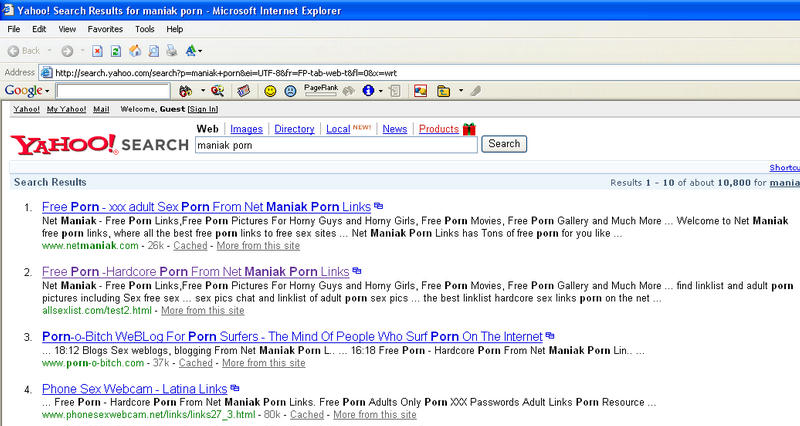Viewport: 800px width, 426px height.
Task: Open the Tools menu
Action: (x=145, y=29)
